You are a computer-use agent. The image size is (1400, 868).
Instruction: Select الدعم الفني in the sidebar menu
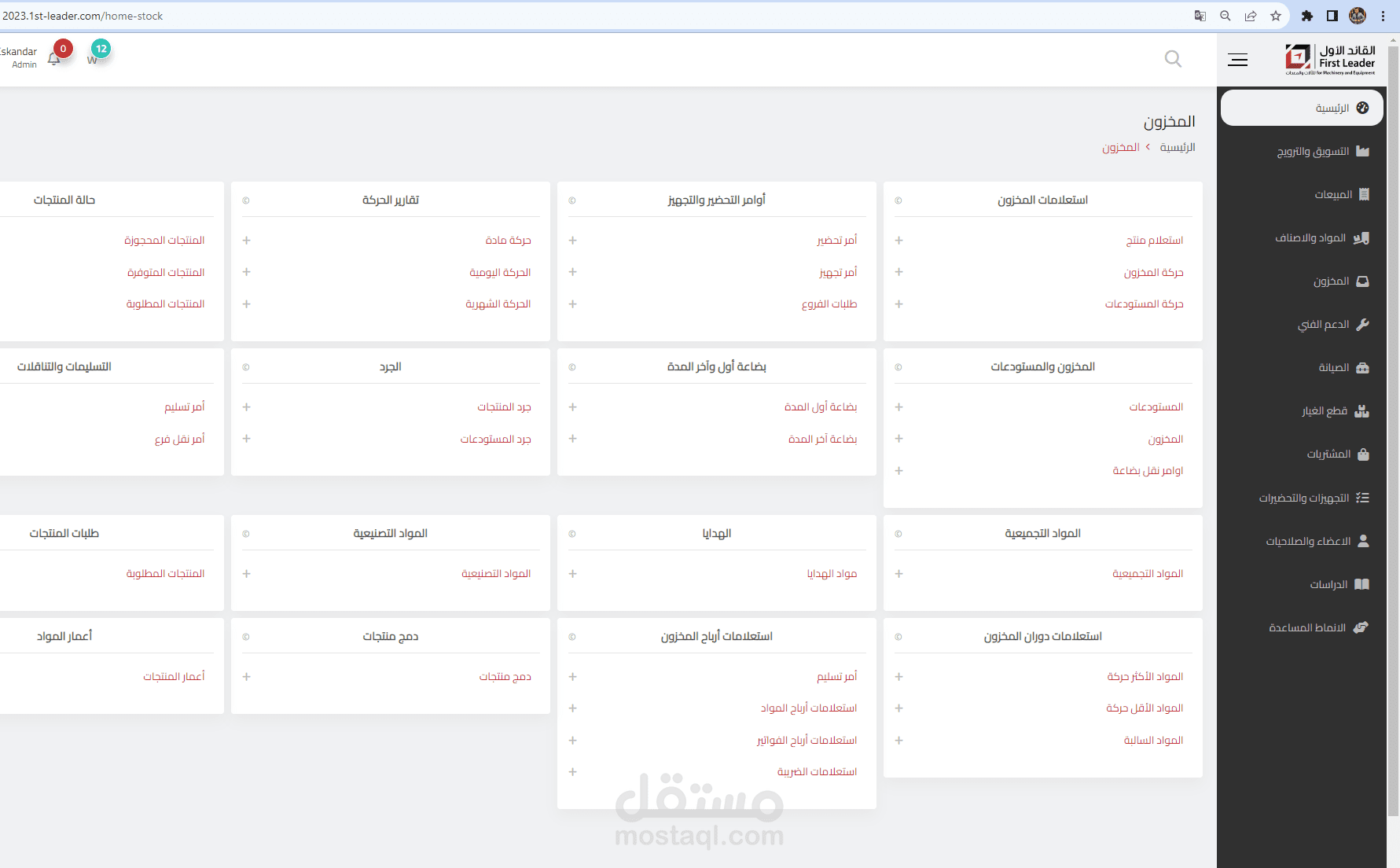click(1323, 324)
